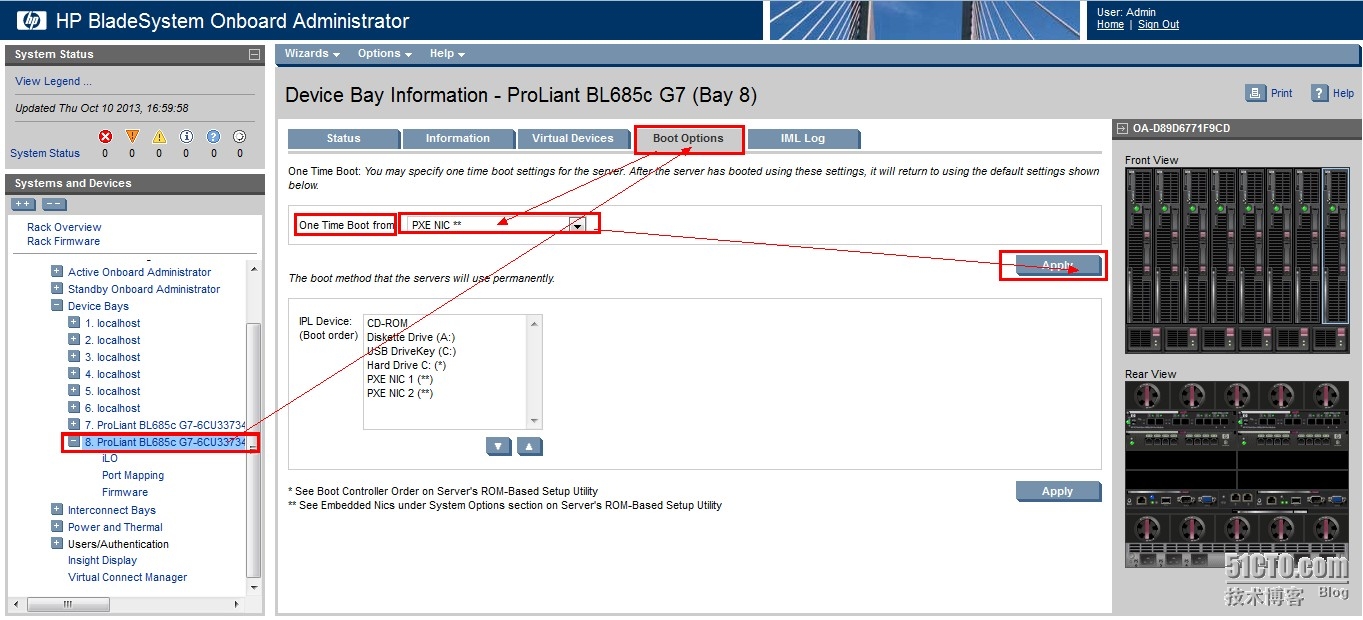Expand Active Onboard Administrator node

pos(57,271)
